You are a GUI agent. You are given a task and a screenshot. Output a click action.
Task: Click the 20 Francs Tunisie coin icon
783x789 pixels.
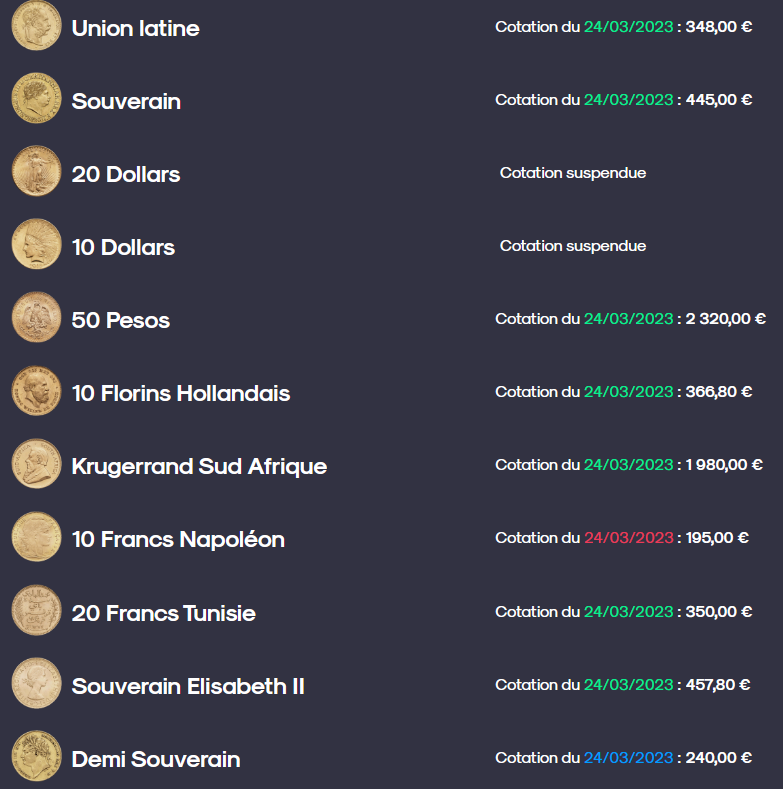pyautogui.click(x=36, y=610)
